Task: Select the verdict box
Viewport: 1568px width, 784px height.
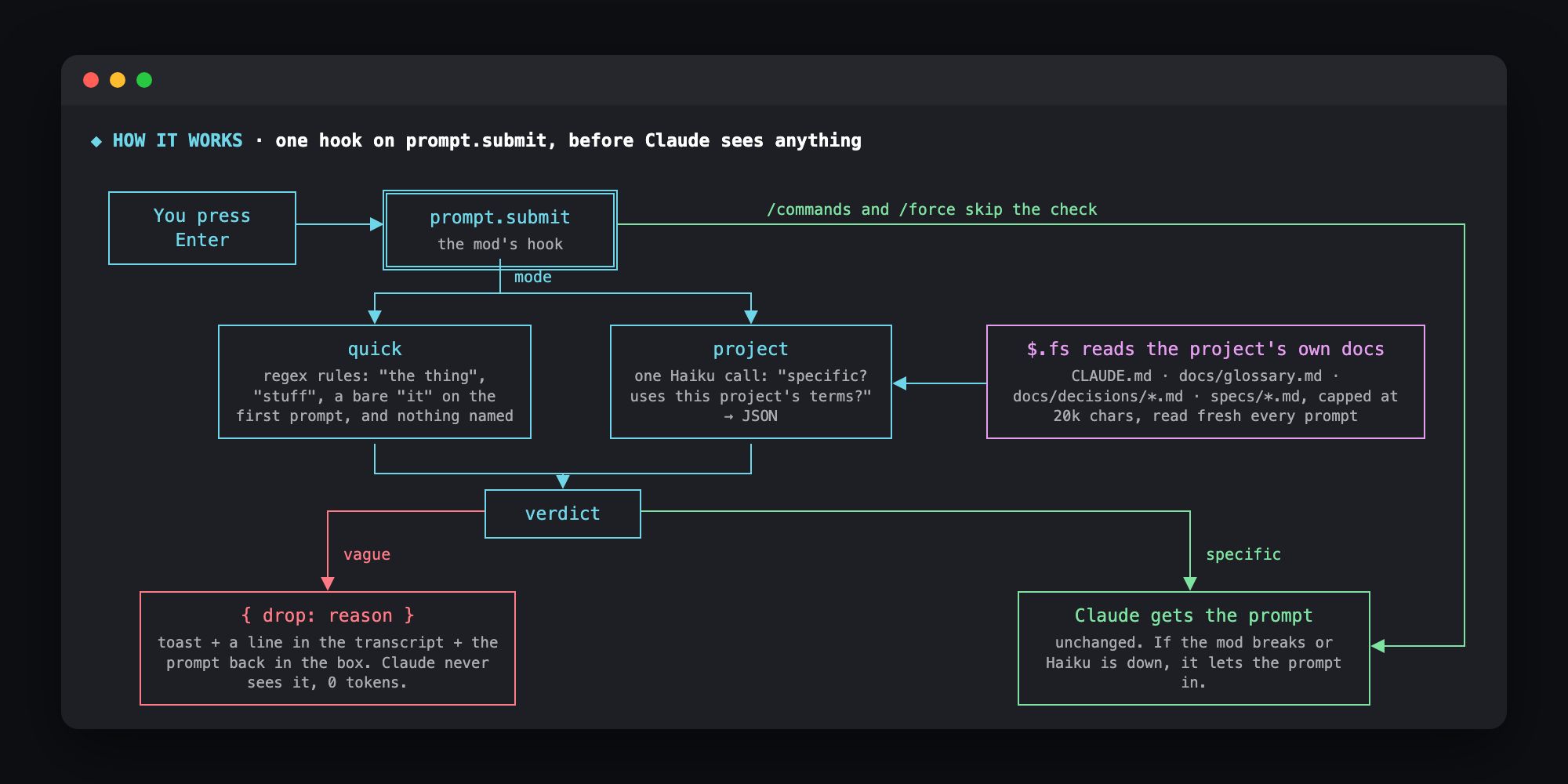Action: coord(563,514)
